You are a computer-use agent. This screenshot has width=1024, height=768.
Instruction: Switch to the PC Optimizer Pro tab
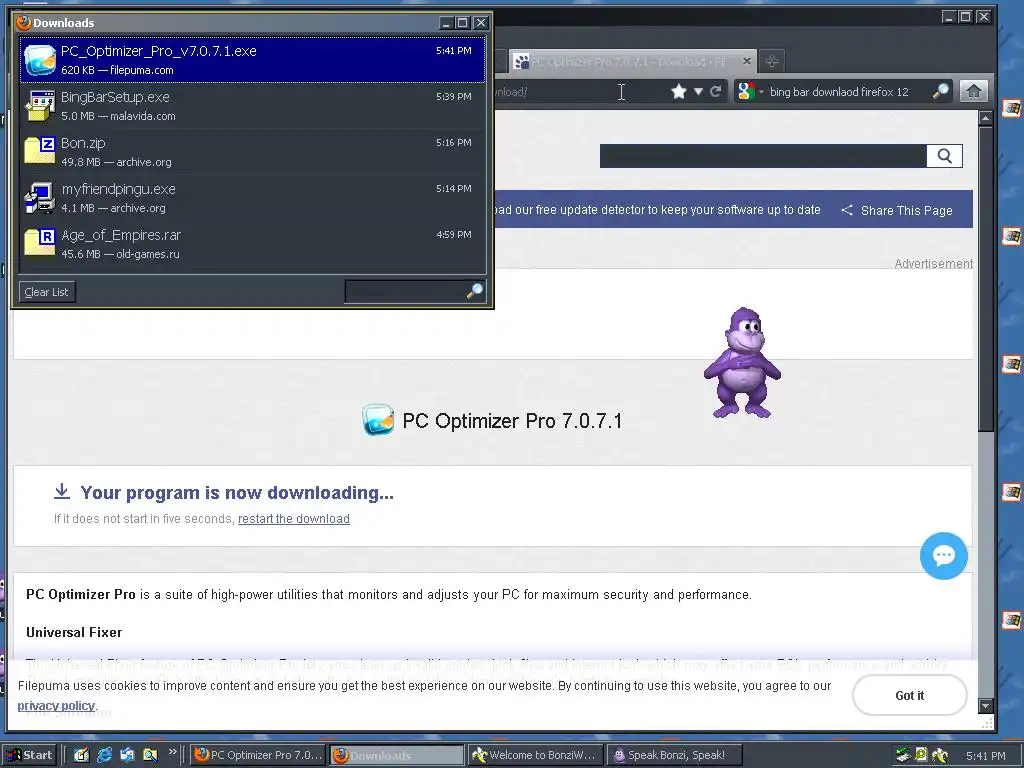tap(632, 61)
